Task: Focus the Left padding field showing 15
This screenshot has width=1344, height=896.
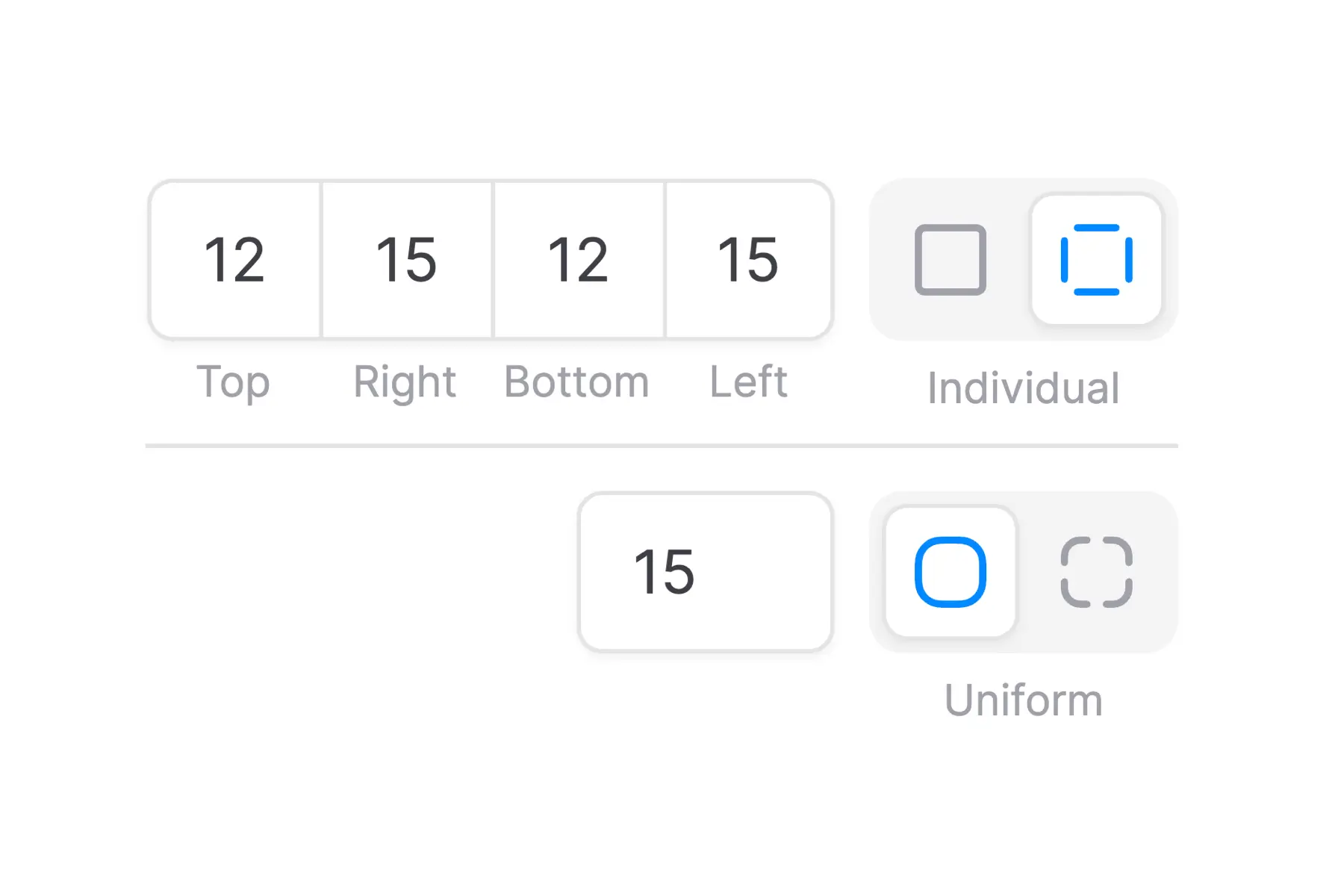Action: click(x=748, y=260)
